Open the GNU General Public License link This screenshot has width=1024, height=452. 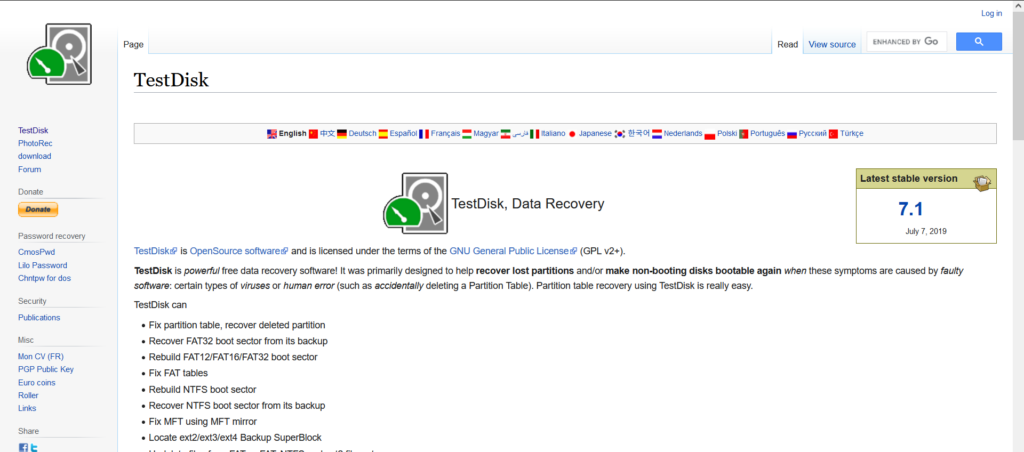pos(513,251)
